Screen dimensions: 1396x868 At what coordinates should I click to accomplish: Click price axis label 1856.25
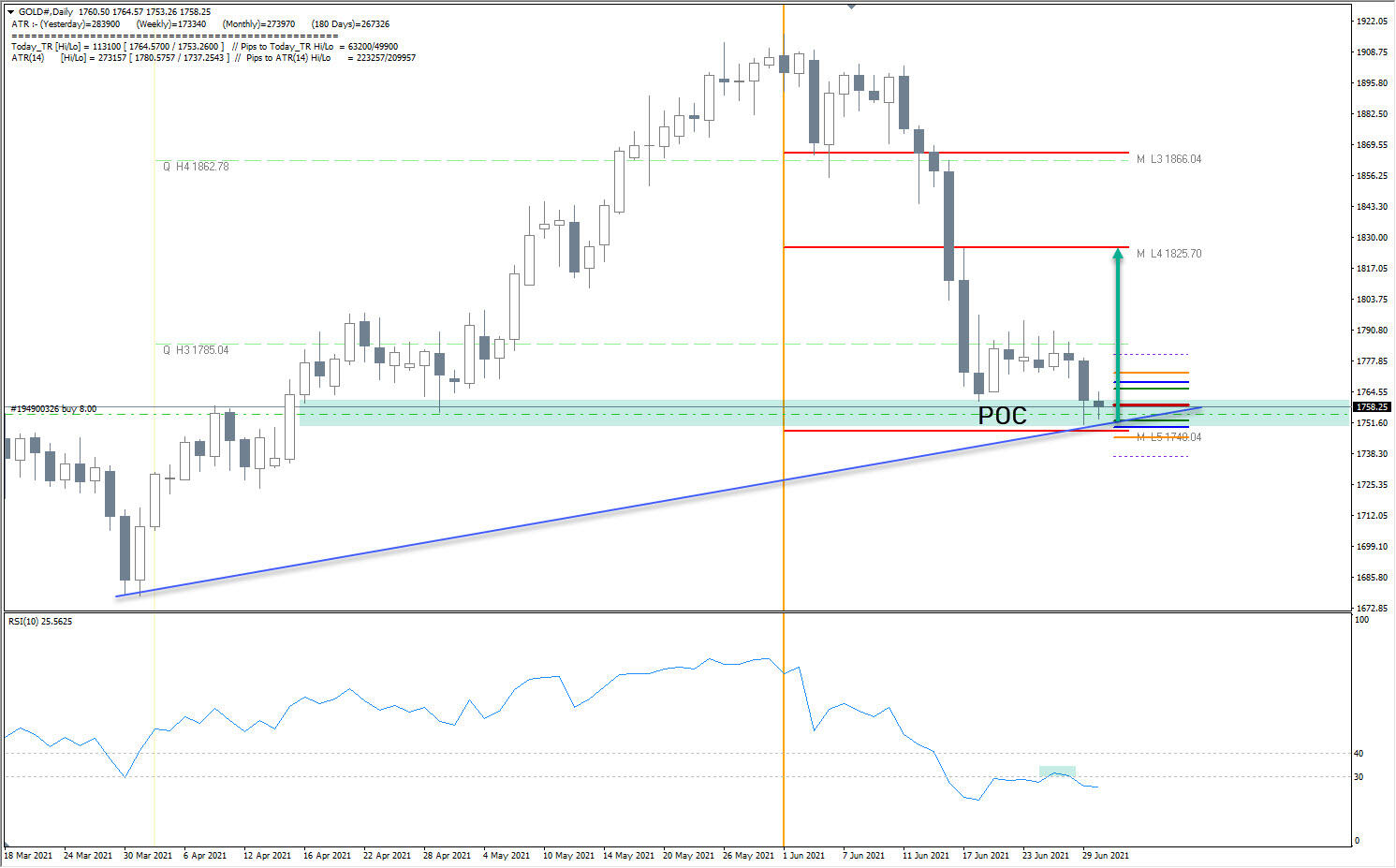coord(1372,176)
